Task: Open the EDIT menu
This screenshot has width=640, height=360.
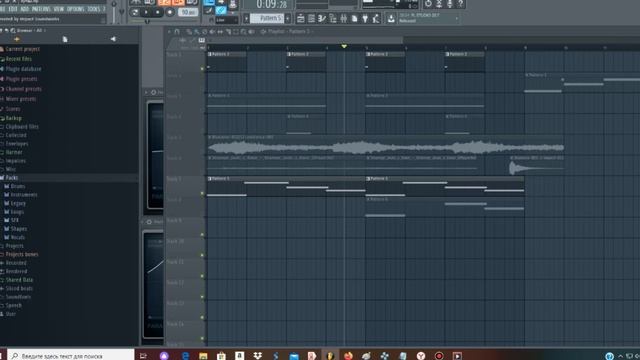Action: coord(13,9)
